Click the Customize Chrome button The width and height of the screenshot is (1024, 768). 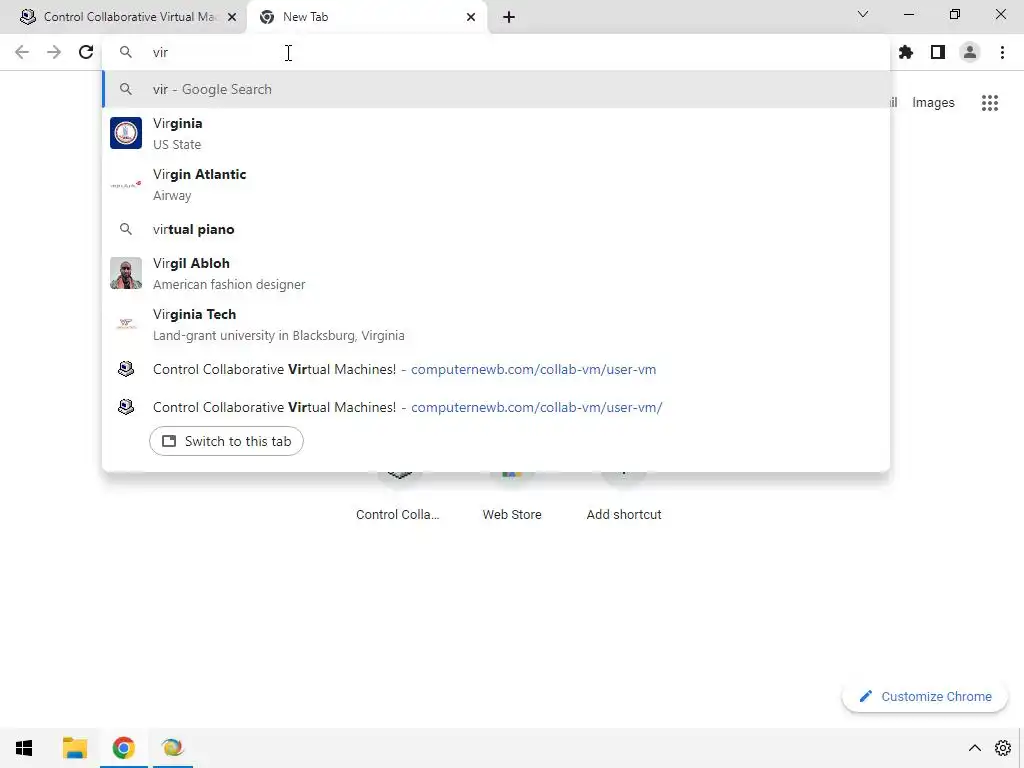(x=925, y=696)
